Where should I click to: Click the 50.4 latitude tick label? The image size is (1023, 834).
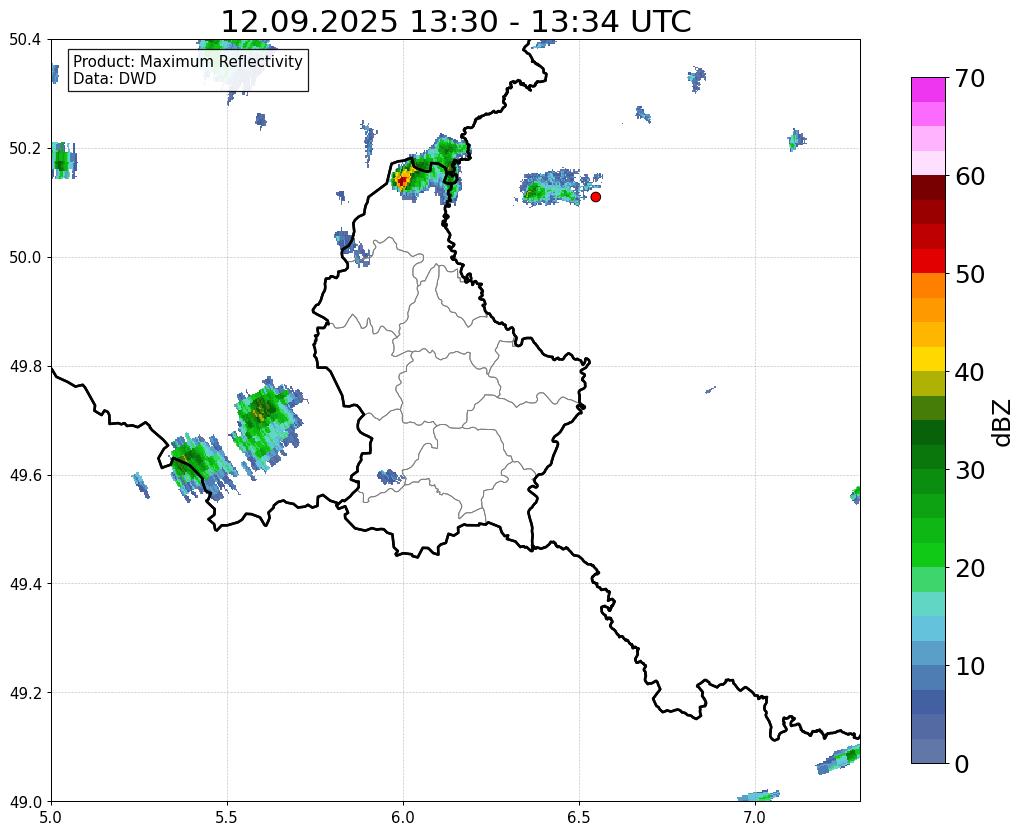25,40
